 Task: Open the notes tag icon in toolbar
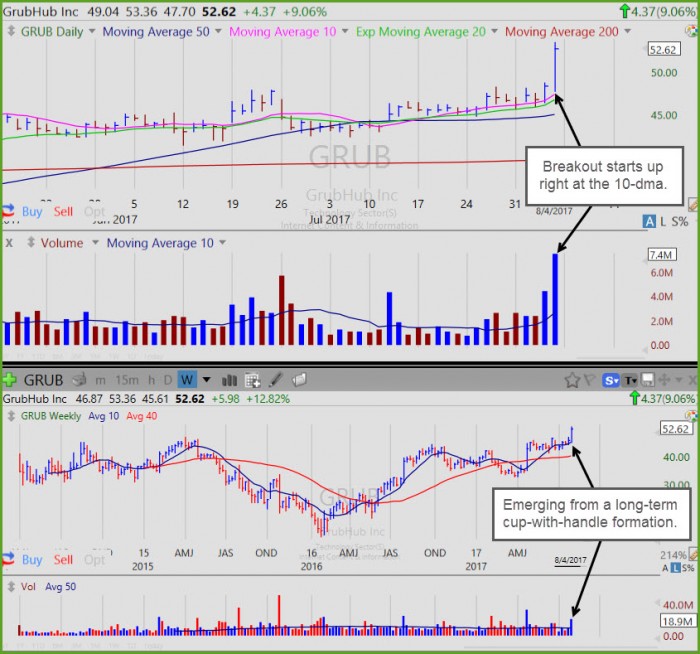299,380
